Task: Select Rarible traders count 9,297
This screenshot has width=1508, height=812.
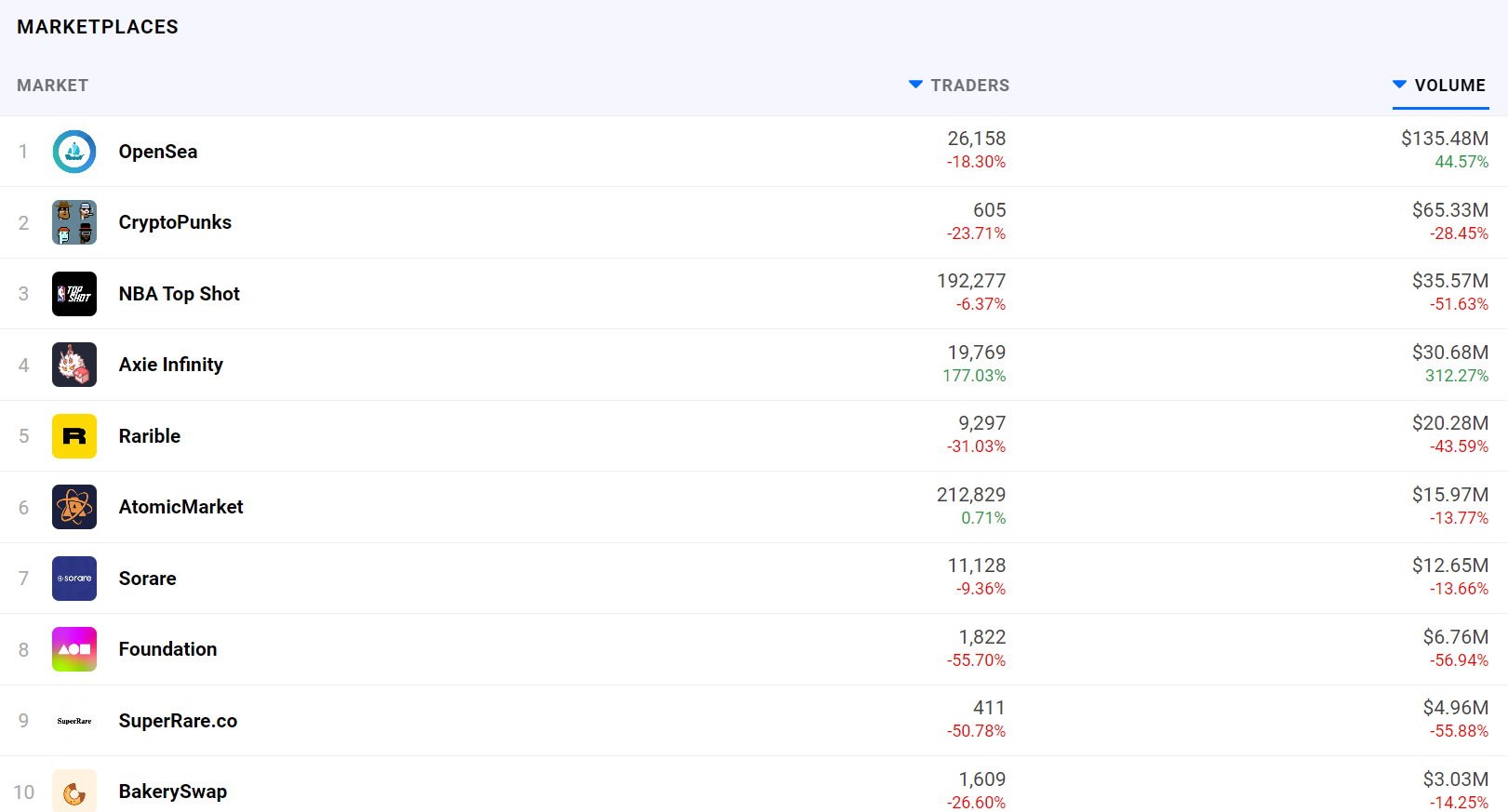Action: click(x=982, y=423)
